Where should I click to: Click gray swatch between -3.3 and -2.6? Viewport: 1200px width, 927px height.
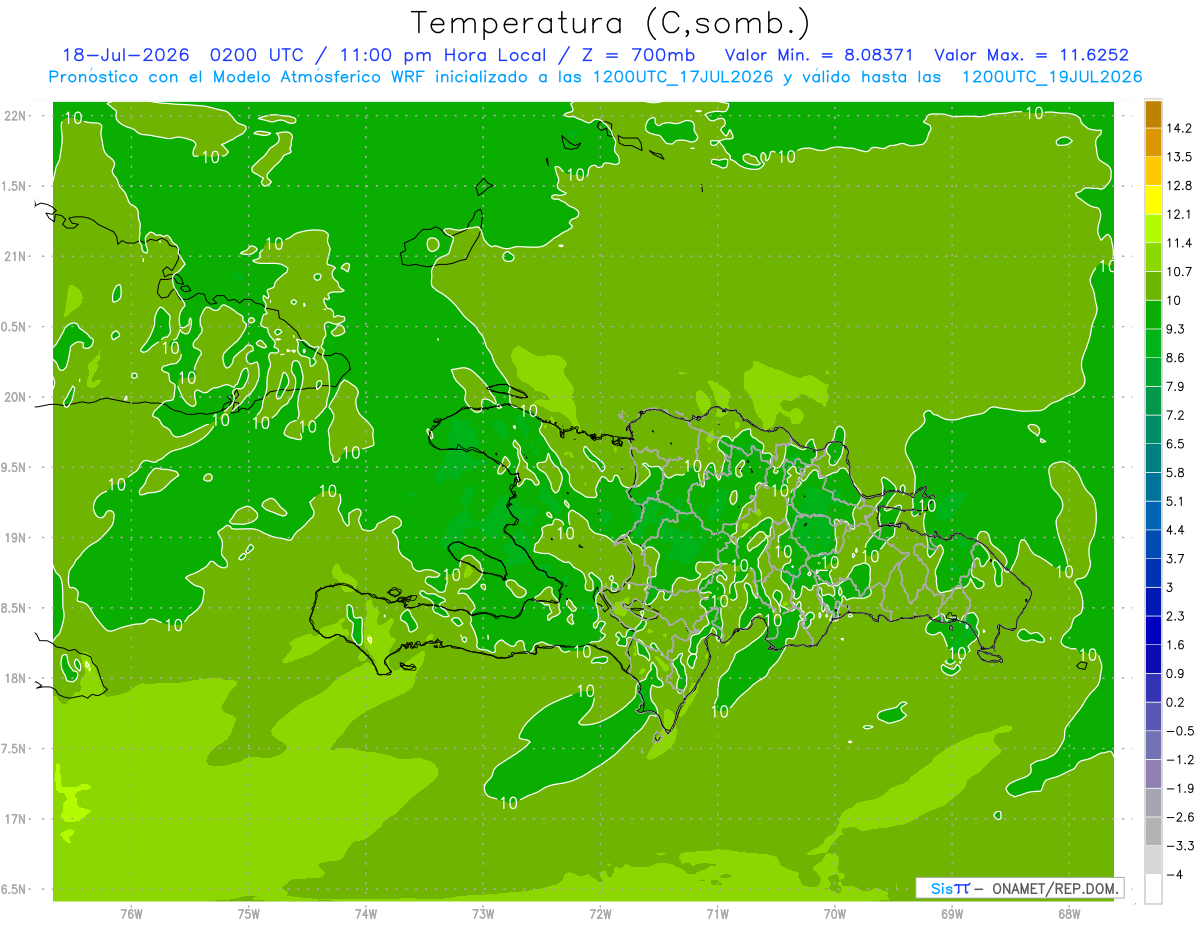[1153, 831]
